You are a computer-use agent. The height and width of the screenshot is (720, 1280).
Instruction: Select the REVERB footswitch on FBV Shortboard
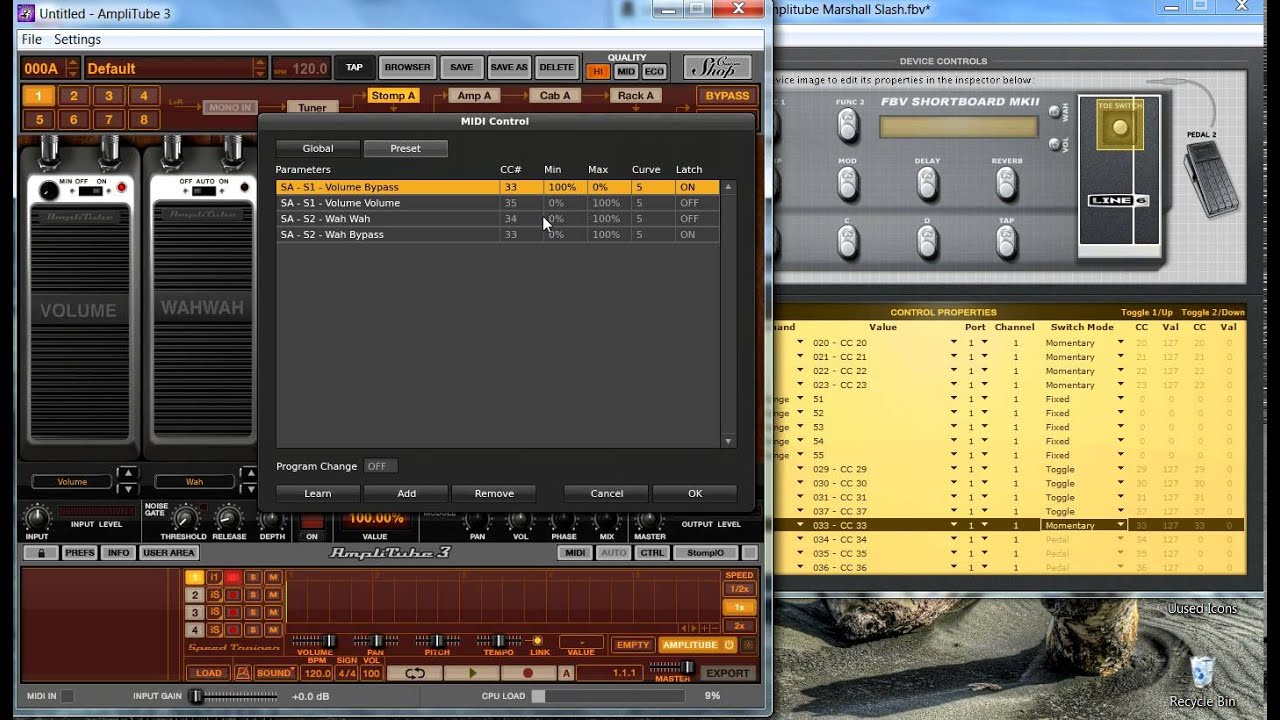click(1007, 183)
